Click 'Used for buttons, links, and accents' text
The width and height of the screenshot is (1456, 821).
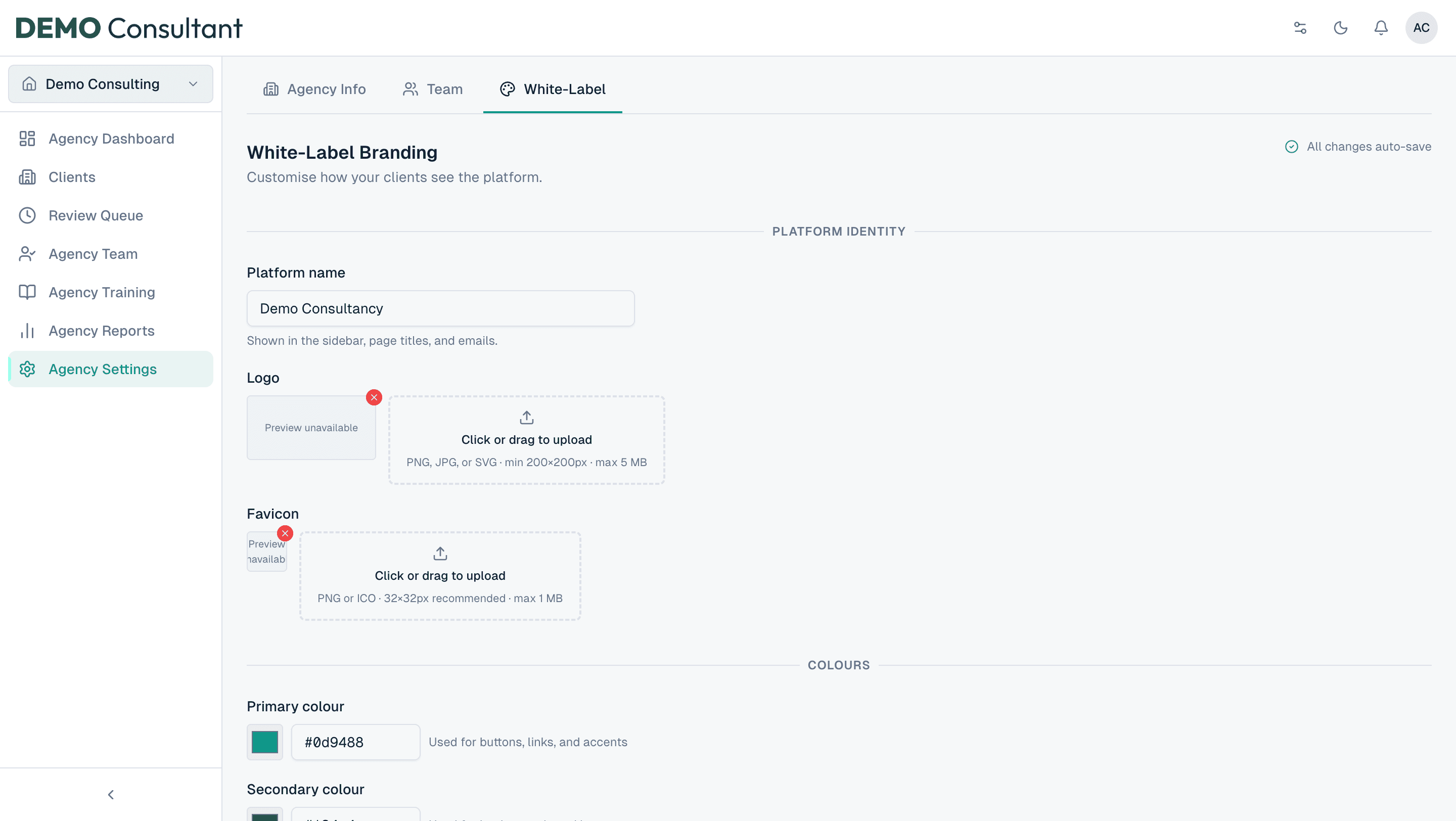click(528, 743)
